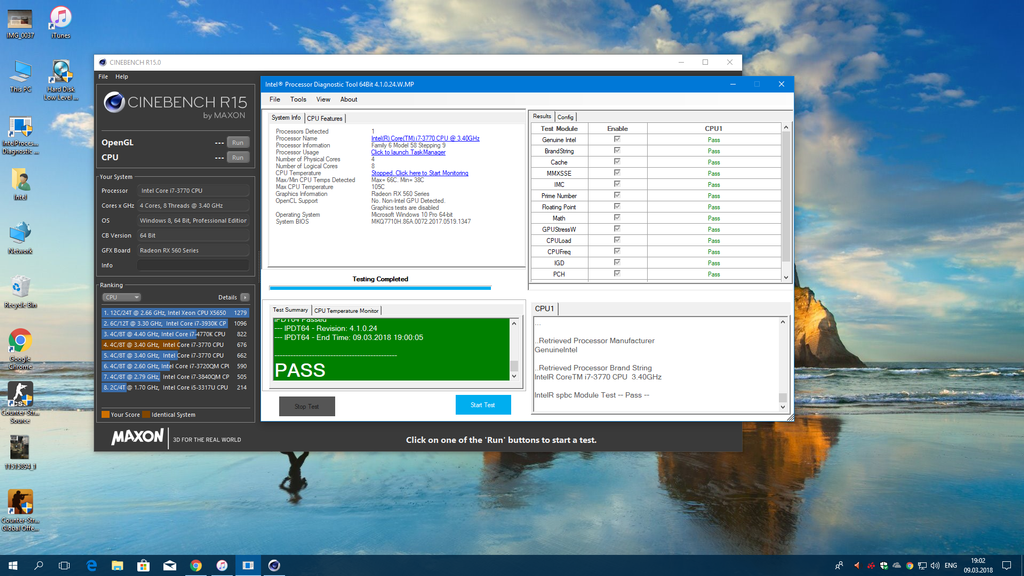Toggle the IMC test checkbox
Screen dimensions: 1024x576
coord(616,184)
